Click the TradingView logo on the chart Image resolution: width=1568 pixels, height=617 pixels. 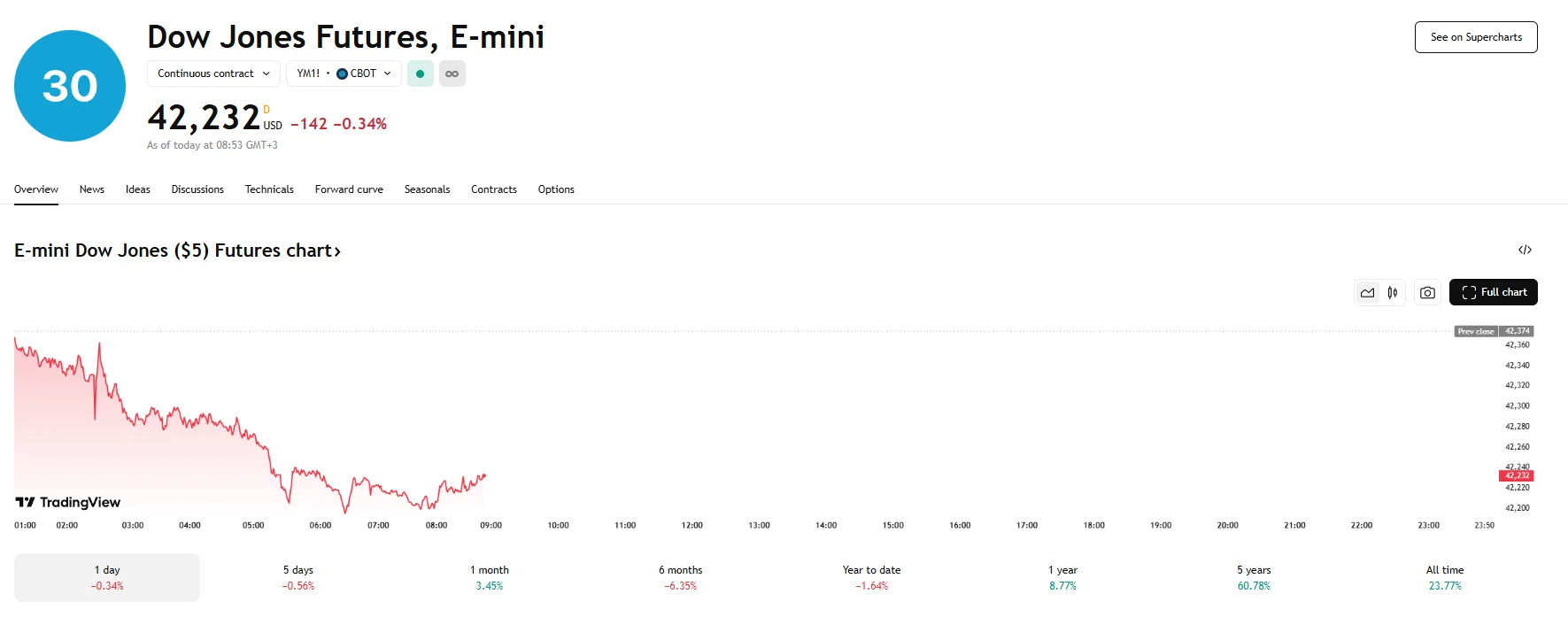pyautogui.click(x=68, y=502)
